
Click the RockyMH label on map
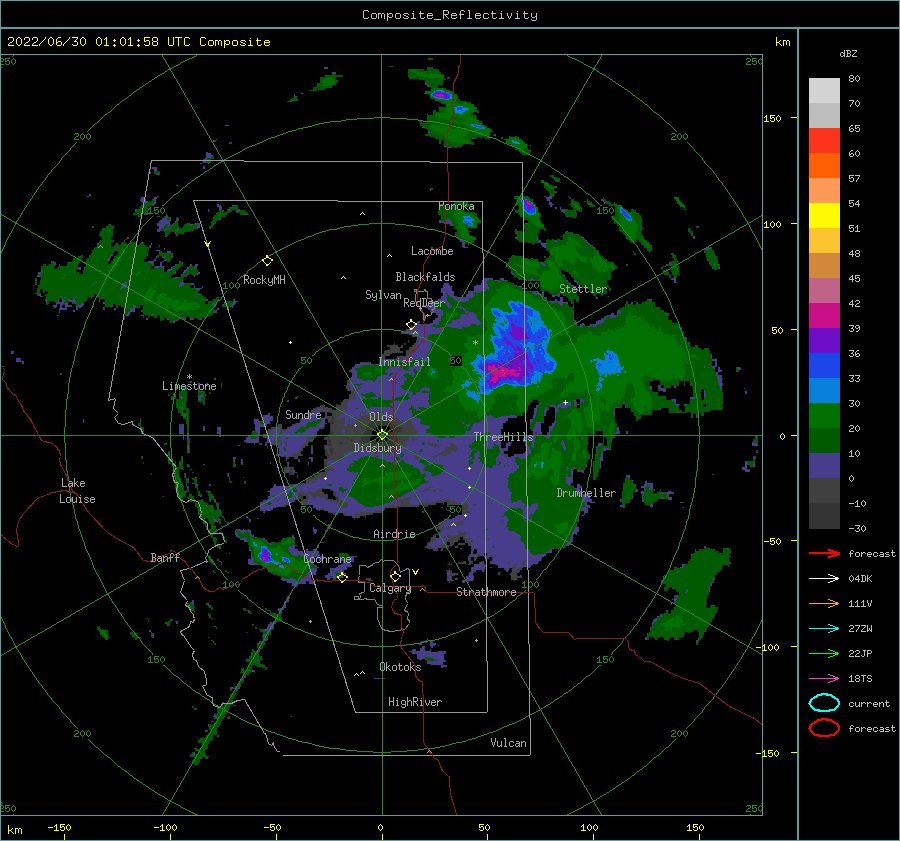(x=264, y=280)
